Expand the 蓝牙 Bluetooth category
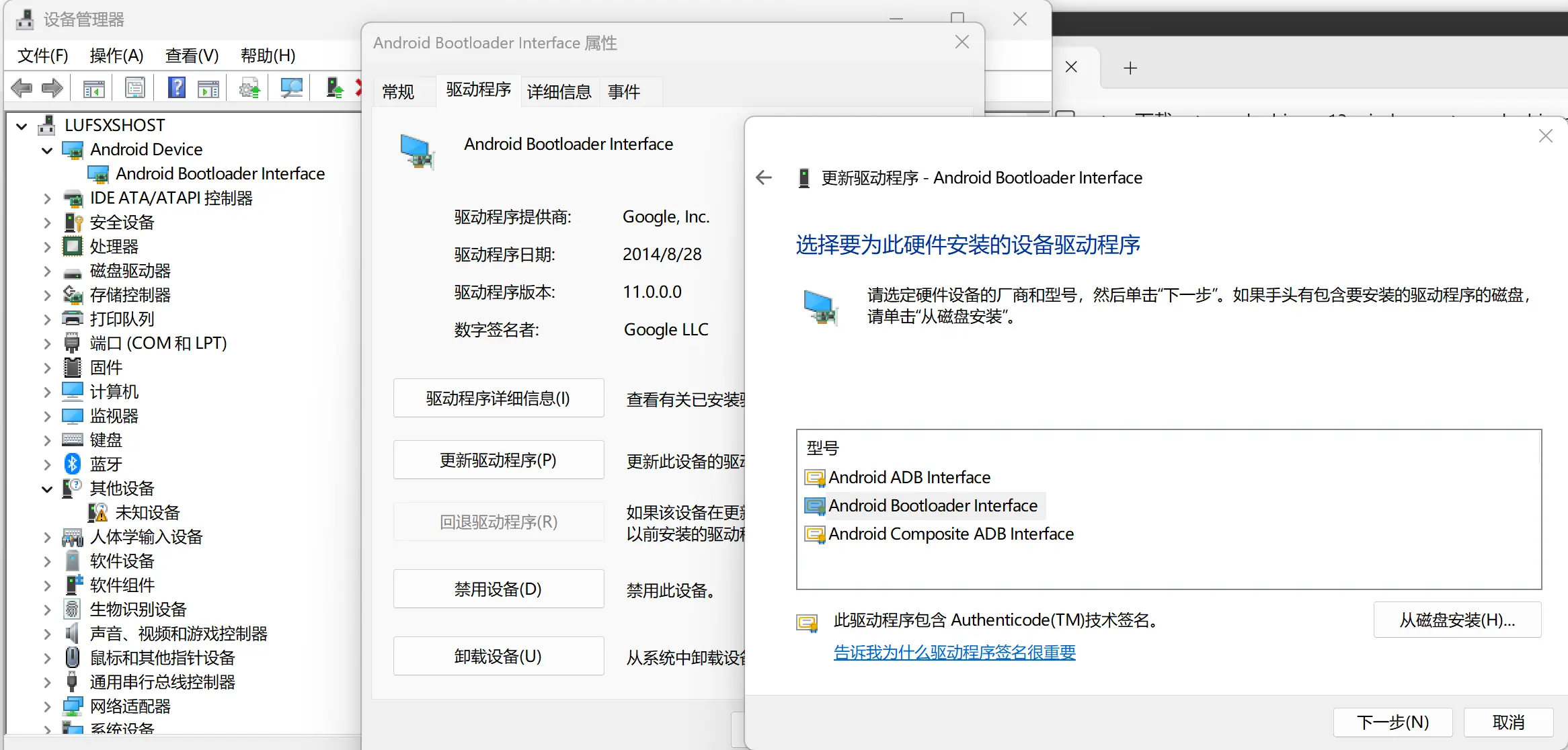This screenshot has width=1568, height=750. coord(47,464)
